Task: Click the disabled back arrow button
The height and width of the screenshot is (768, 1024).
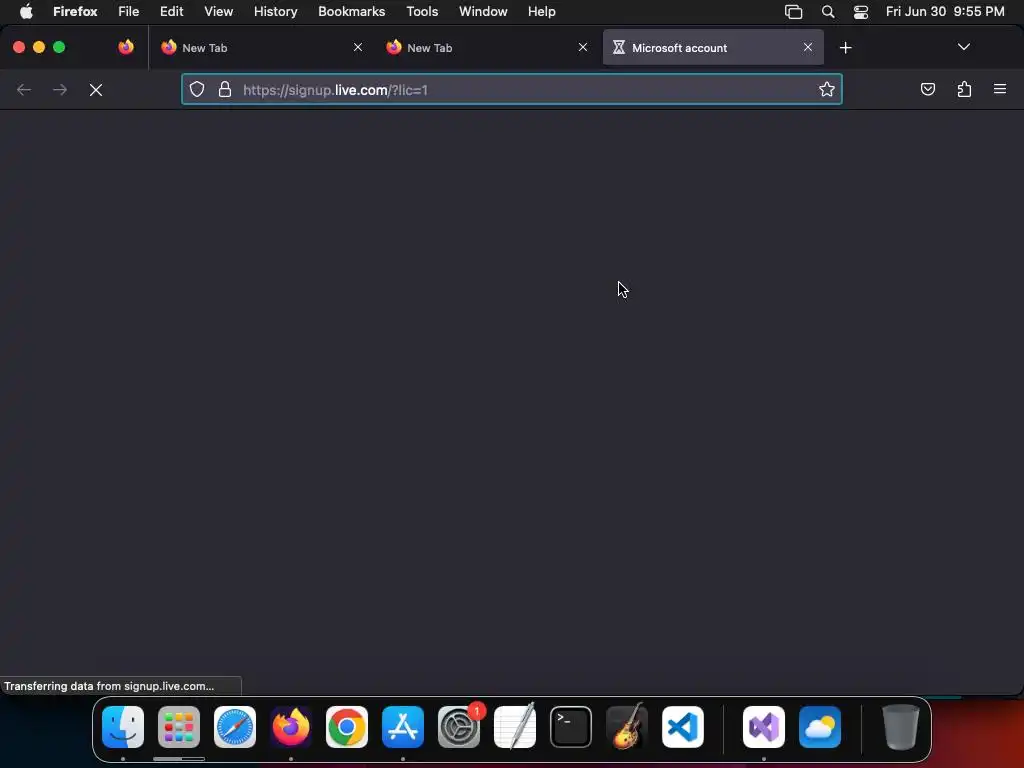Action: point(24,89)
